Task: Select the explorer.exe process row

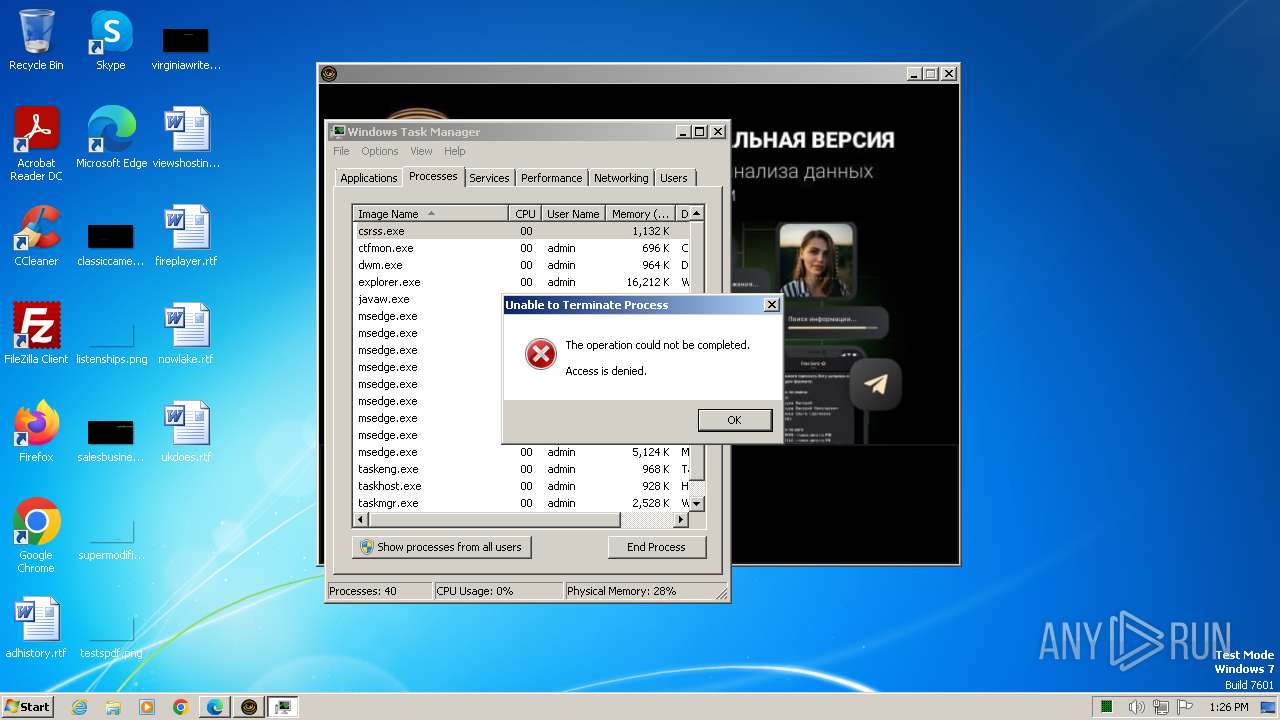Action: click(x=521, y=282)
